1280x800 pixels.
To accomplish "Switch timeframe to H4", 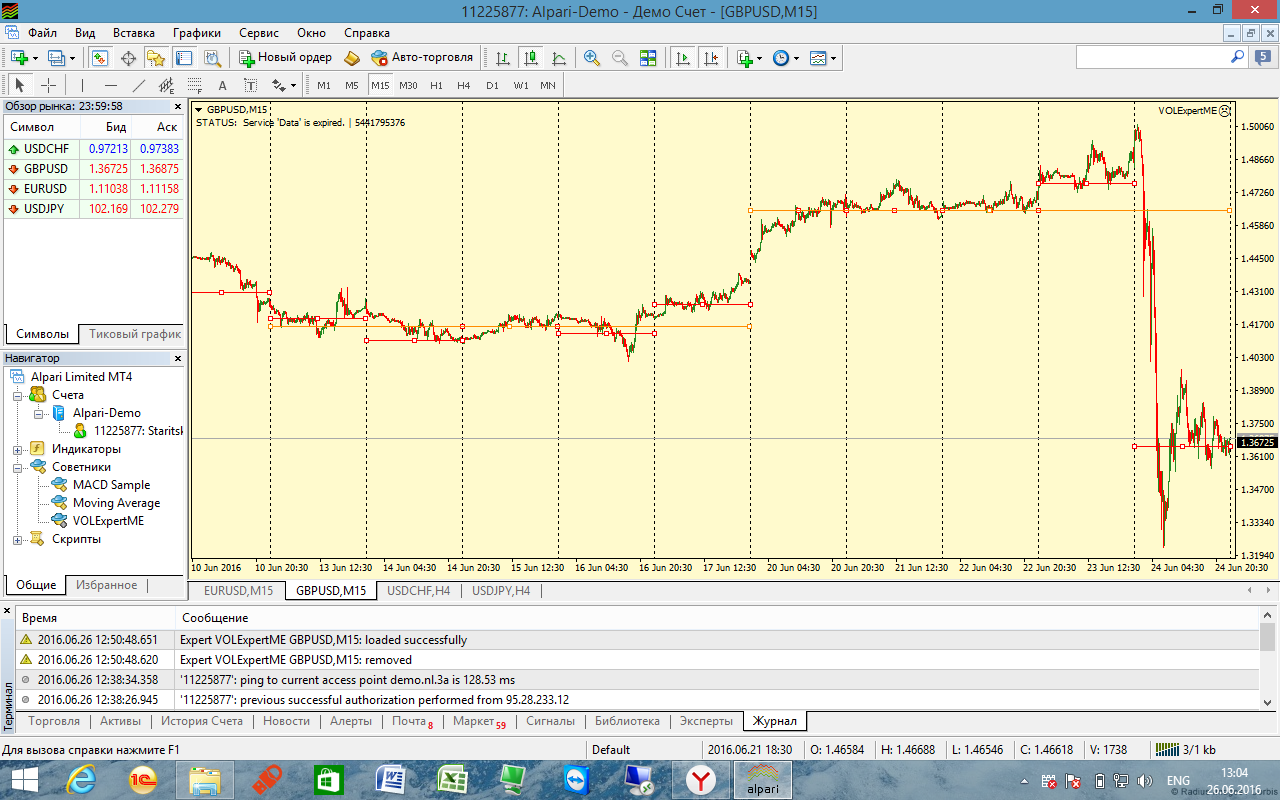I will 464,85.
